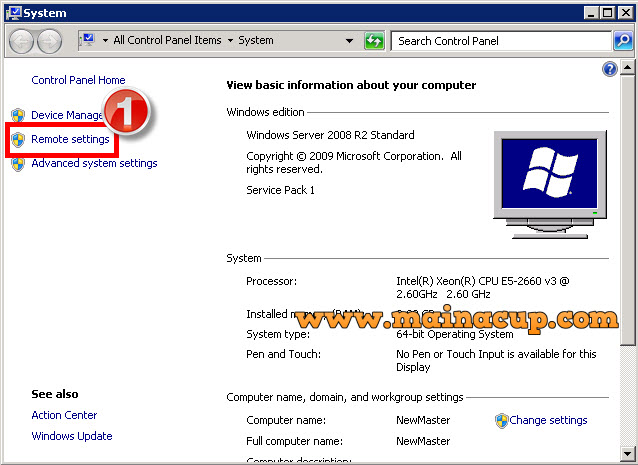Click the Back navigation arrow

21,41
